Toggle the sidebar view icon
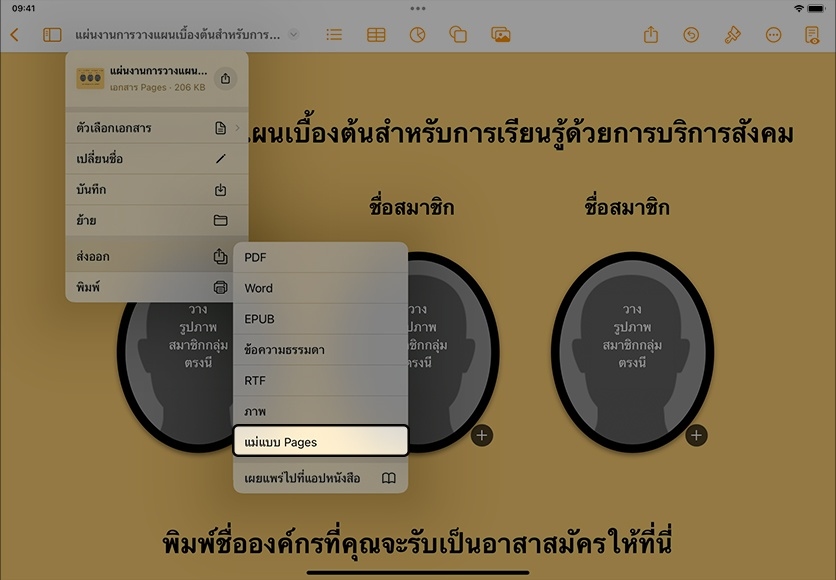Image resolution: width=836 pixels, height=580 pixels. coord(52,35)
